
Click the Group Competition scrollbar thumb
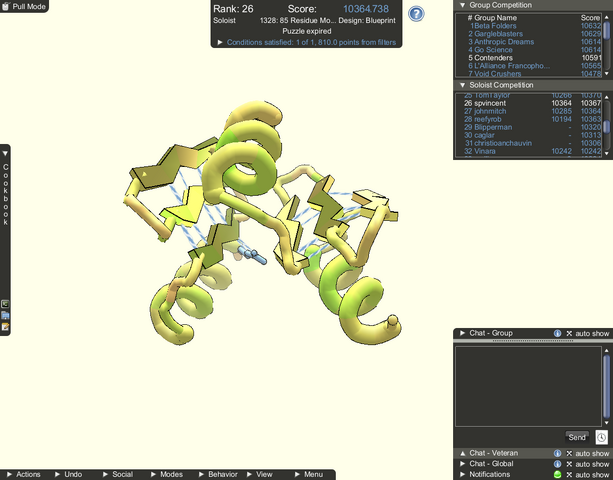click(x=606, y=30)
